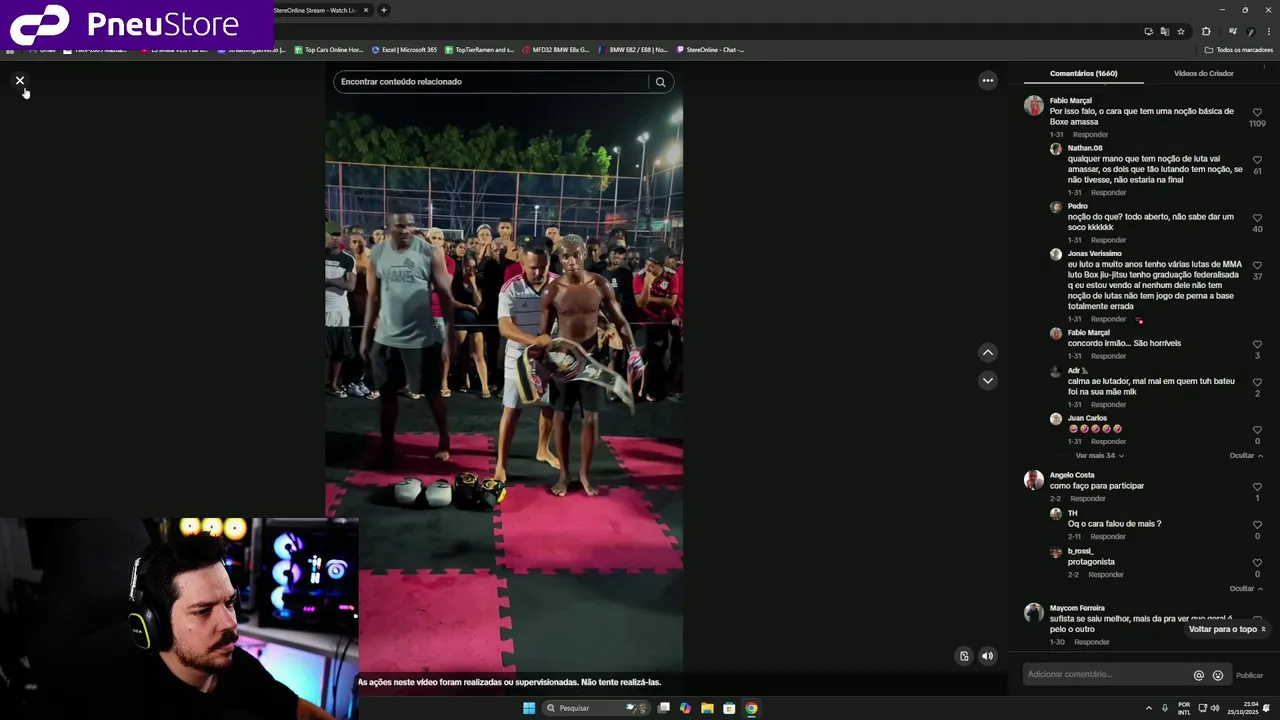Like TH's reply 'Oq o cara falou de mais ?'
The width and height of the screenshot is (1280, 720).
click(x=1257, y=525)
